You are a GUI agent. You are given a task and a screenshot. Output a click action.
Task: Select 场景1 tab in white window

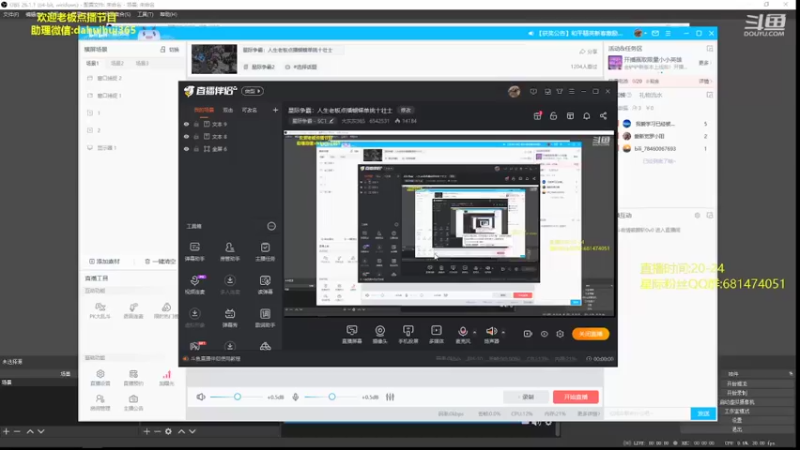pos(92,63)
